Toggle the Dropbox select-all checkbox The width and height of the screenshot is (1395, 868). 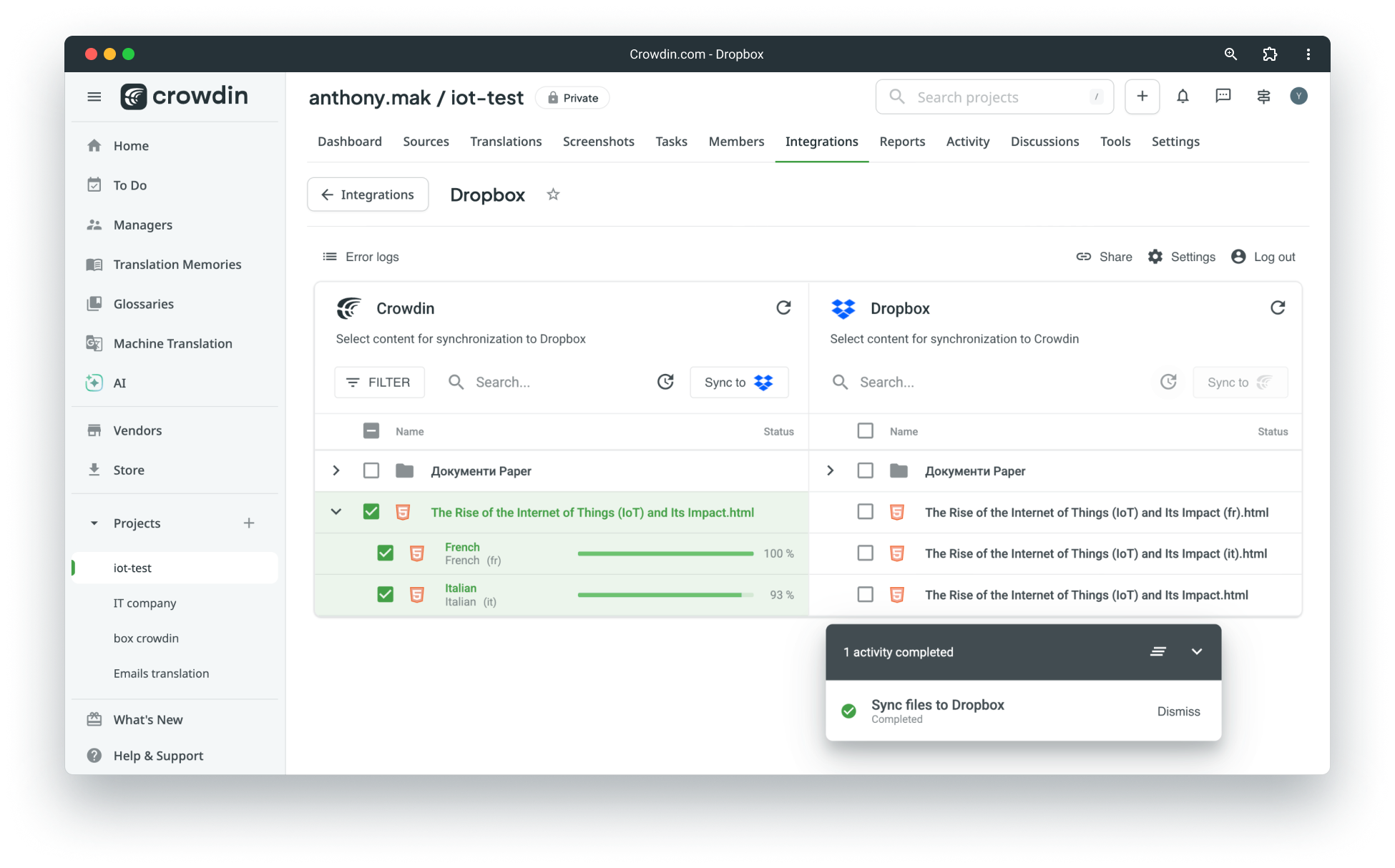point(866,430)
